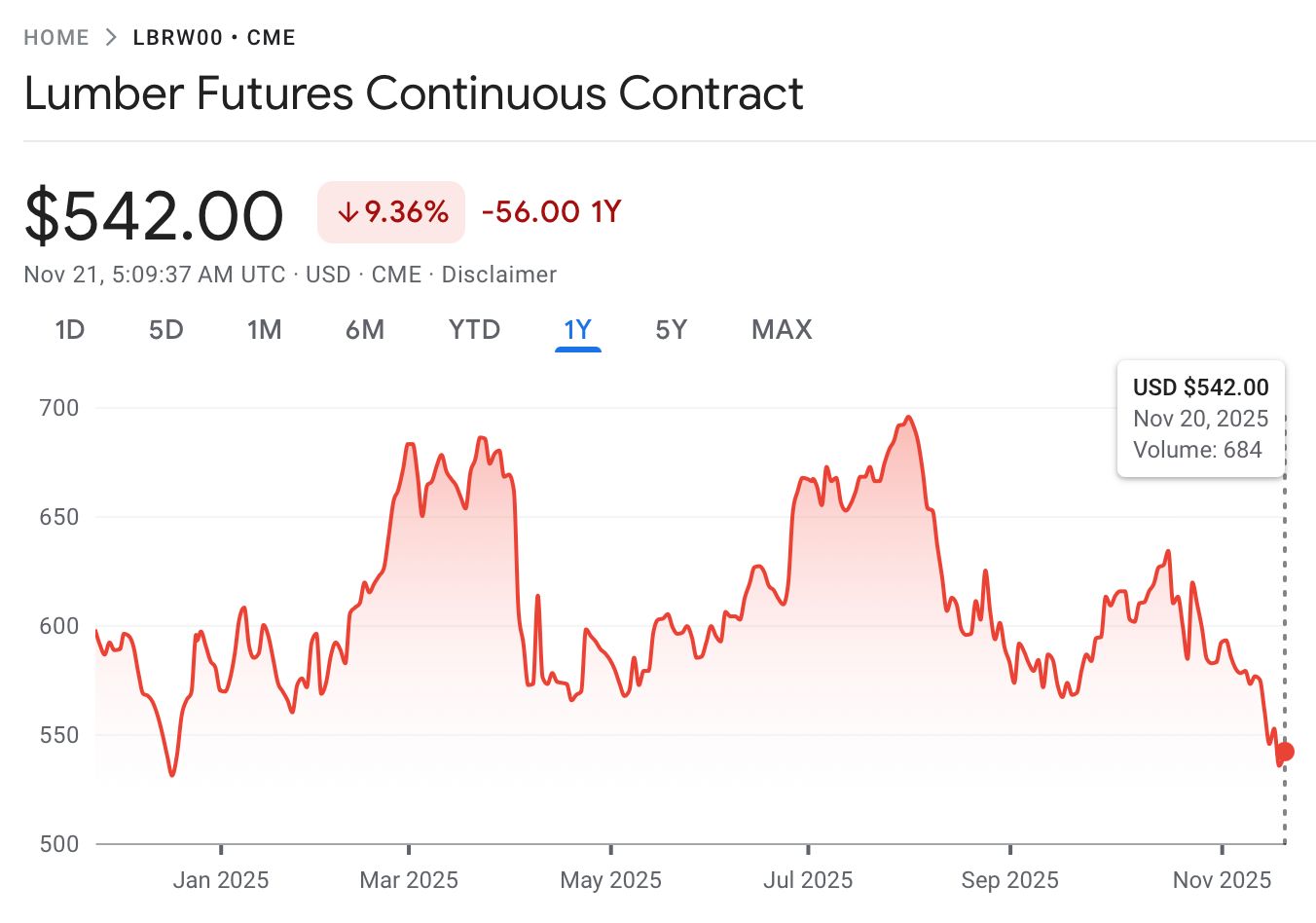Image resolution: width=1316 pixels, height=923 pixels.
Task: Select the 5D time range tab
Action: (166, 330)
